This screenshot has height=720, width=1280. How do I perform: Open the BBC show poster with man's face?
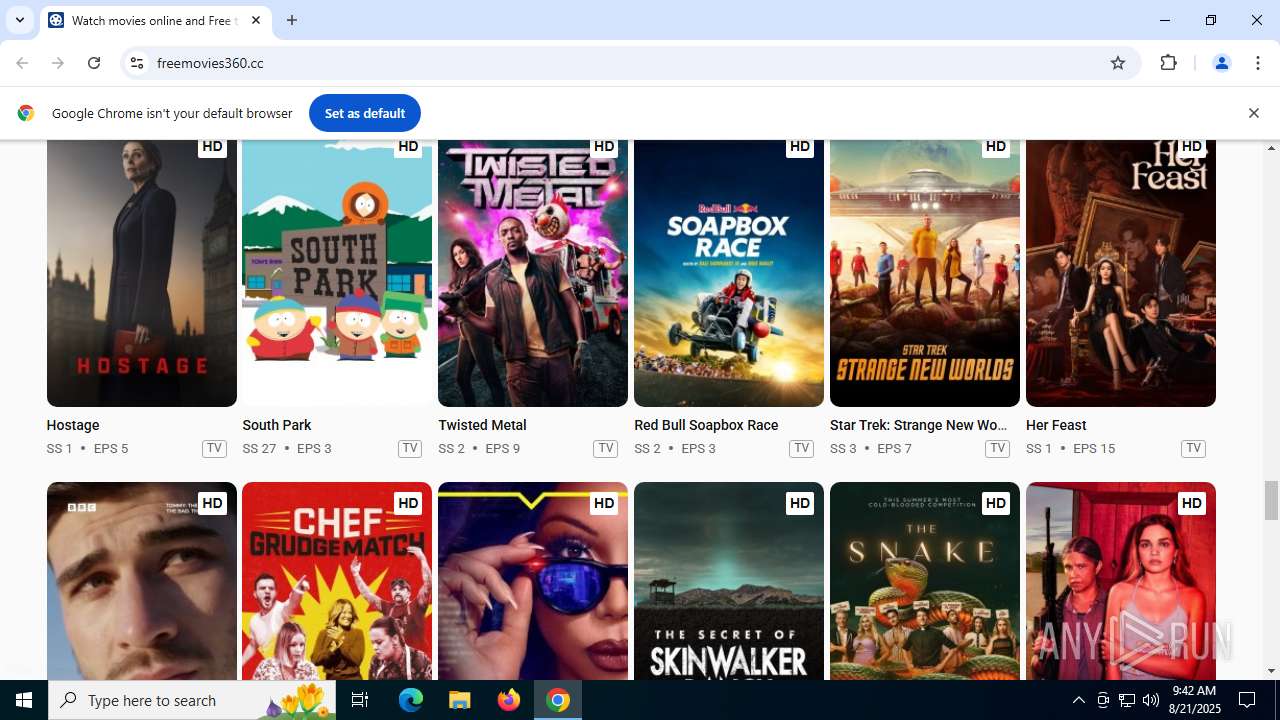click(142, 581)
